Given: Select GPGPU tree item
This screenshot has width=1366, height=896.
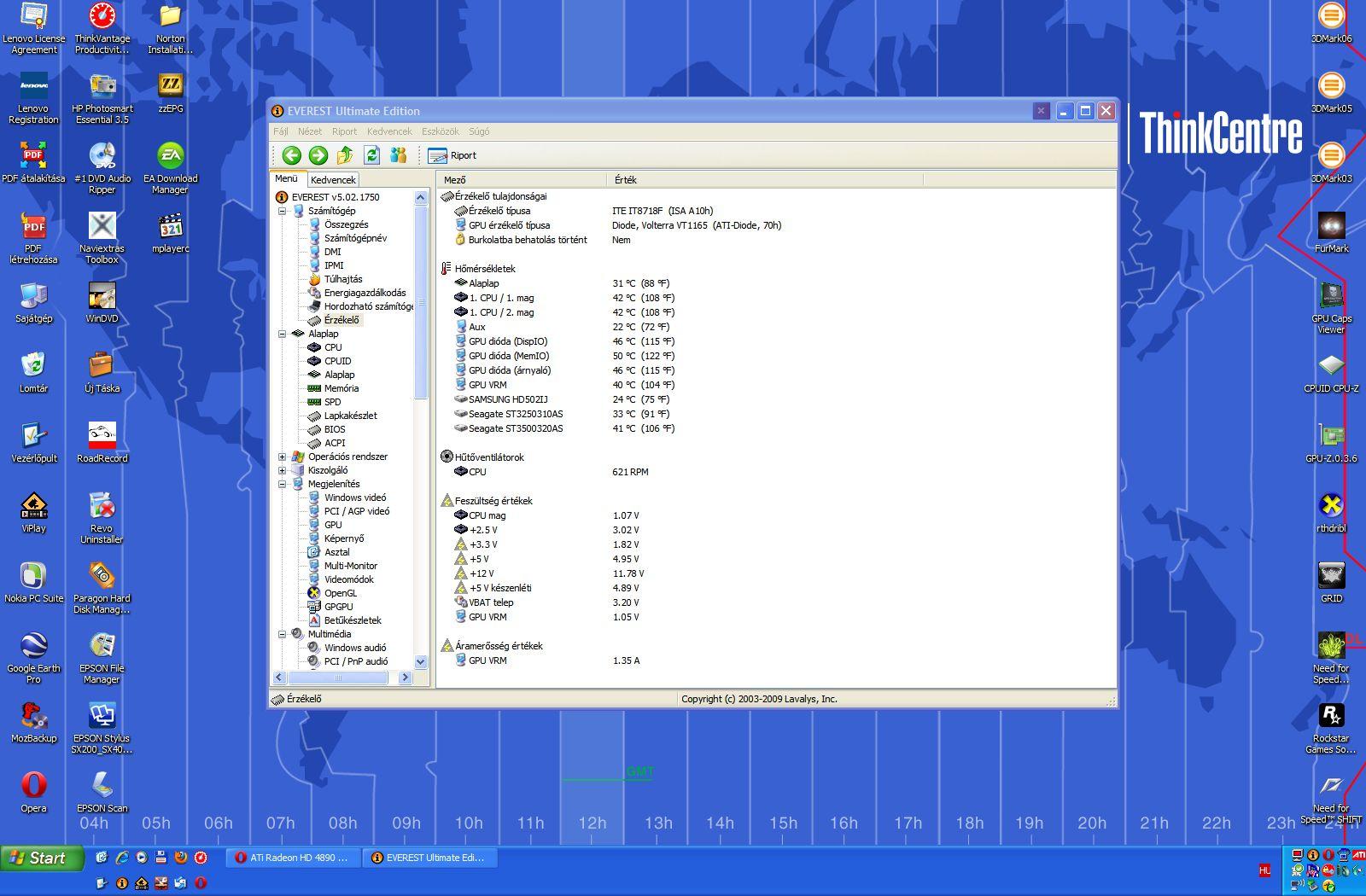Looking at the screenshot, I should tap(338, 607).
